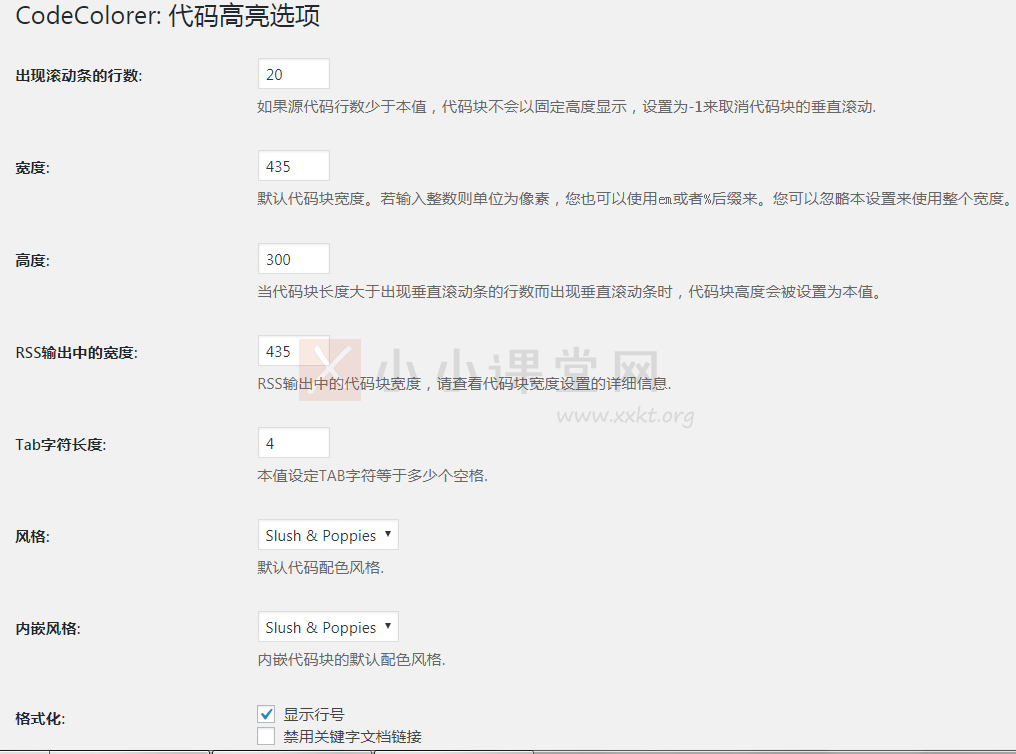Open the 内嵌风格 inline style dropdown
The width and height of the screenshot is (1016, 754).
[x=328, y=627]
